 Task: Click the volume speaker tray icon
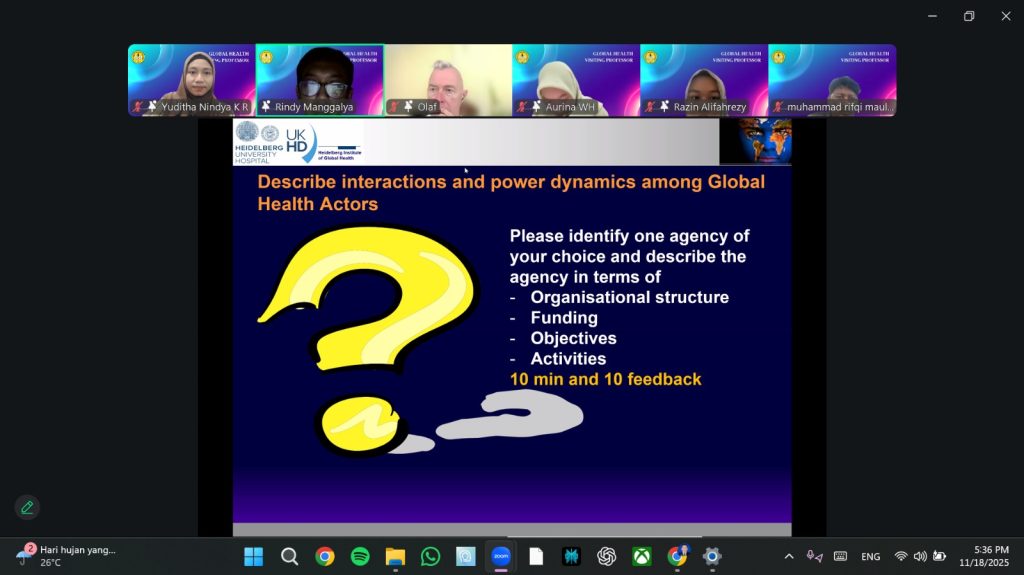pyautogui.click(x=920, y=556)
